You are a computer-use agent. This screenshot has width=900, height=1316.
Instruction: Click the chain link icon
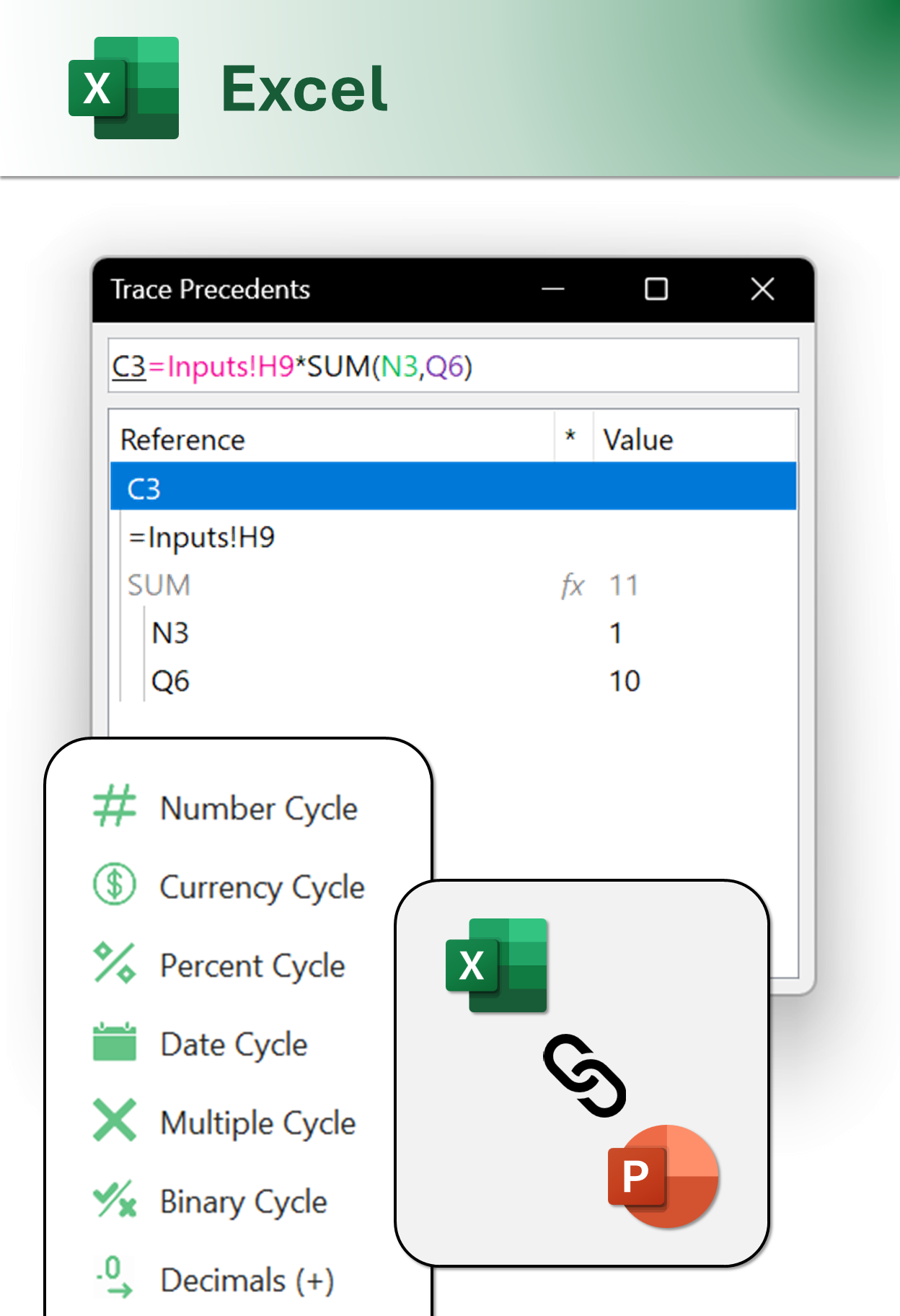click(585, 1076)
